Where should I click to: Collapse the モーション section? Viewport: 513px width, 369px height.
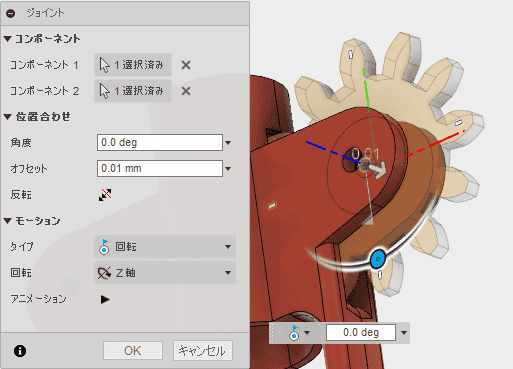[x=8, y=221]
